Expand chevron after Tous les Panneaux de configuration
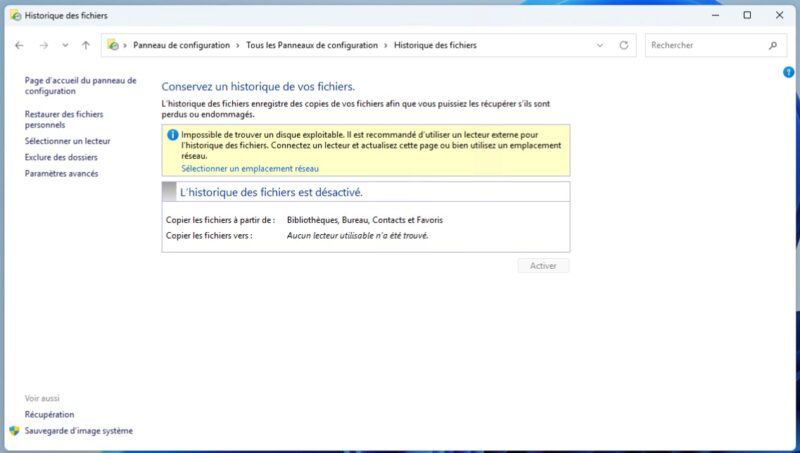The image size is (800, 453). tap(386, 45)
